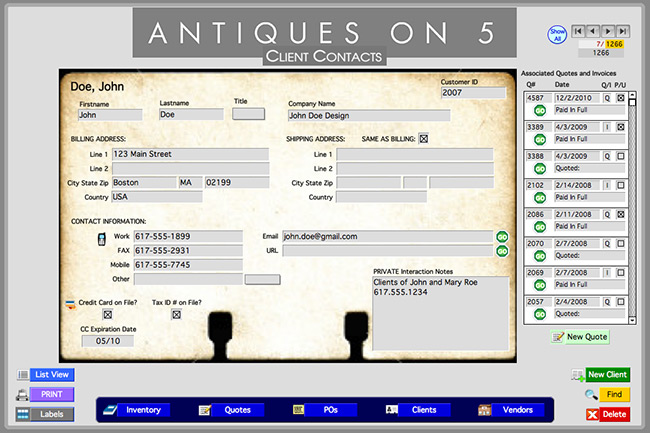Toggle P/U checkbox for quote 4587
This screenshot has height=433, width=650.
pyautogui.click(x=621, y=98)
